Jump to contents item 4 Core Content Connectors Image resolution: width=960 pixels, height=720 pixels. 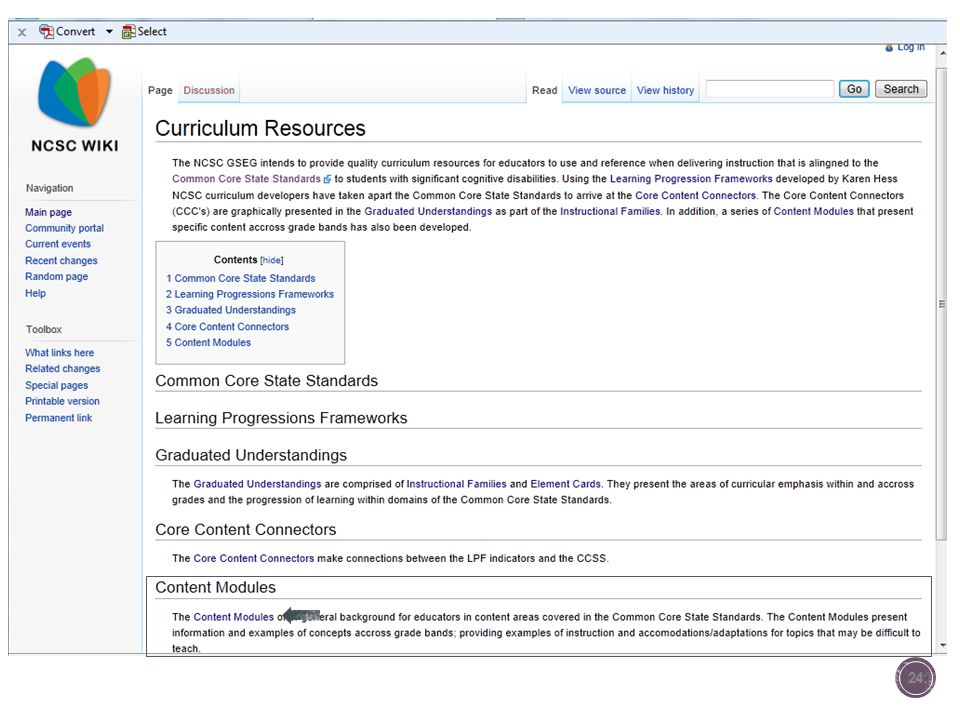(x=227, y=326)
